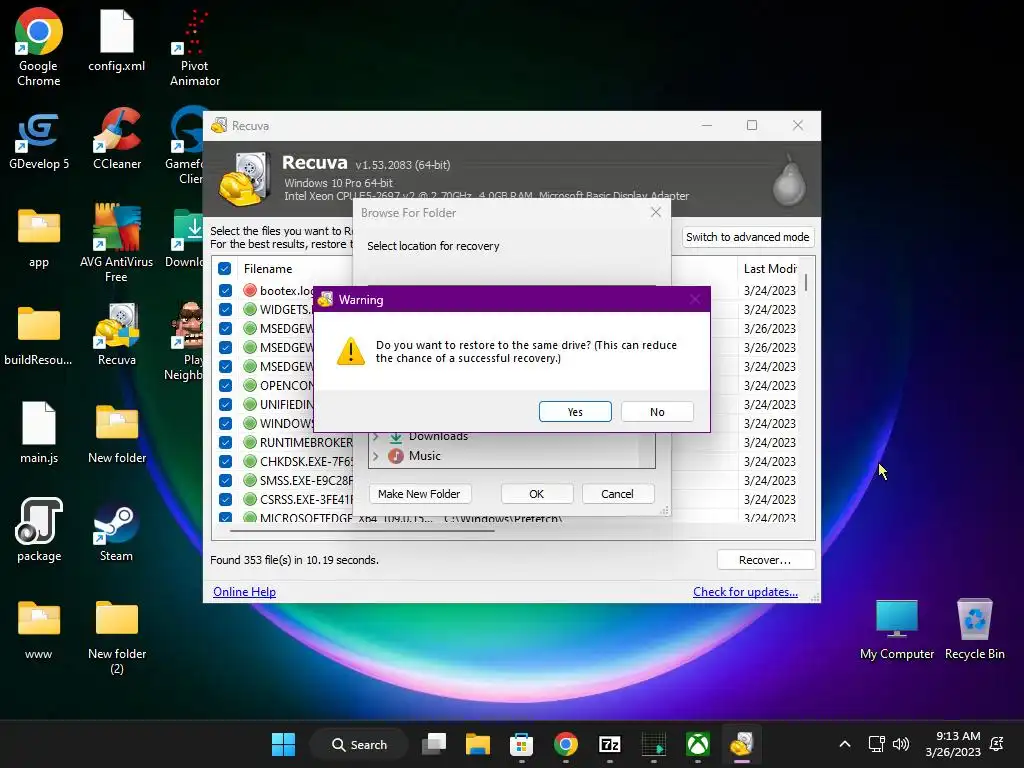Uncheck the CSRSS.EXE file checkbox
This screenshot has height=768, width=1024.
point(225,499)
